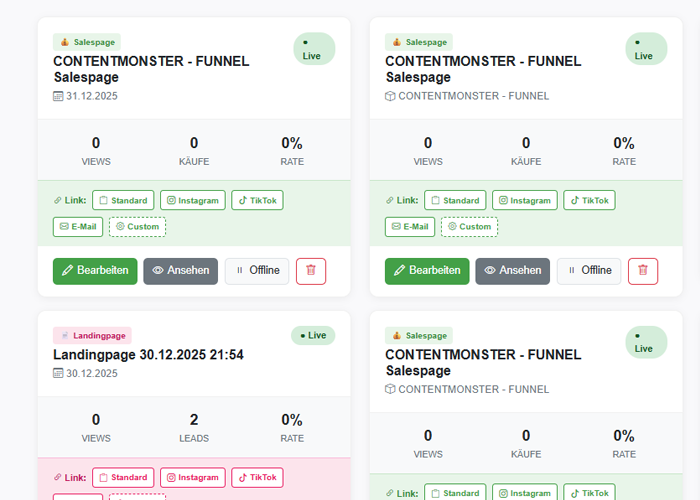
Task: Copy TikTok link of the Landingpage card
Action: click(257, 478)
